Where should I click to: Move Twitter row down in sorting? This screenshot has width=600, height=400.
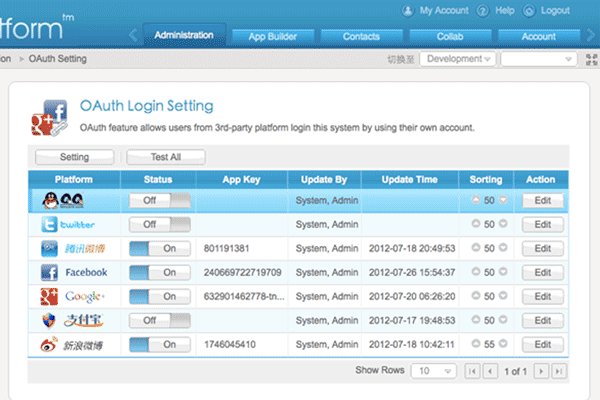pos(503,224)
